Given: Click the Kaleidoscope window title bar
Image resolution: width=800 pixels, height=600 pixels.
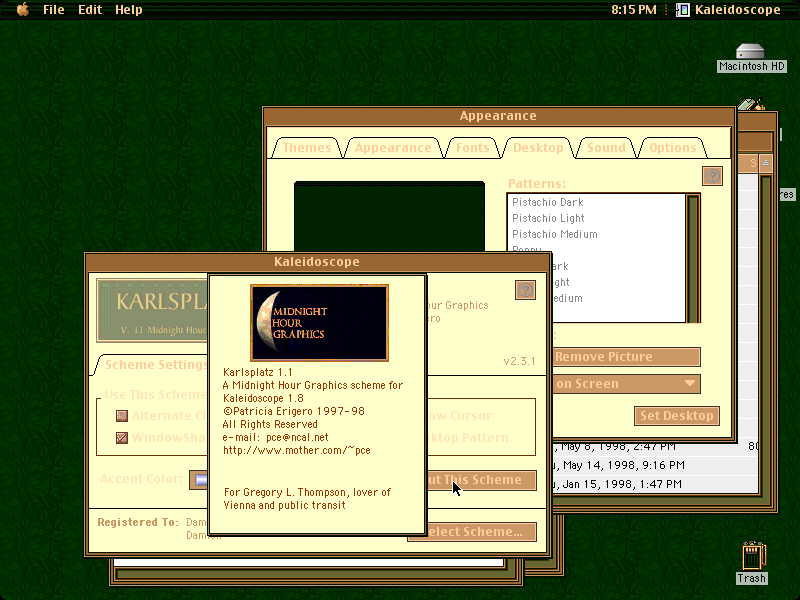Looking at the screenshot, I should pos(316,262).
